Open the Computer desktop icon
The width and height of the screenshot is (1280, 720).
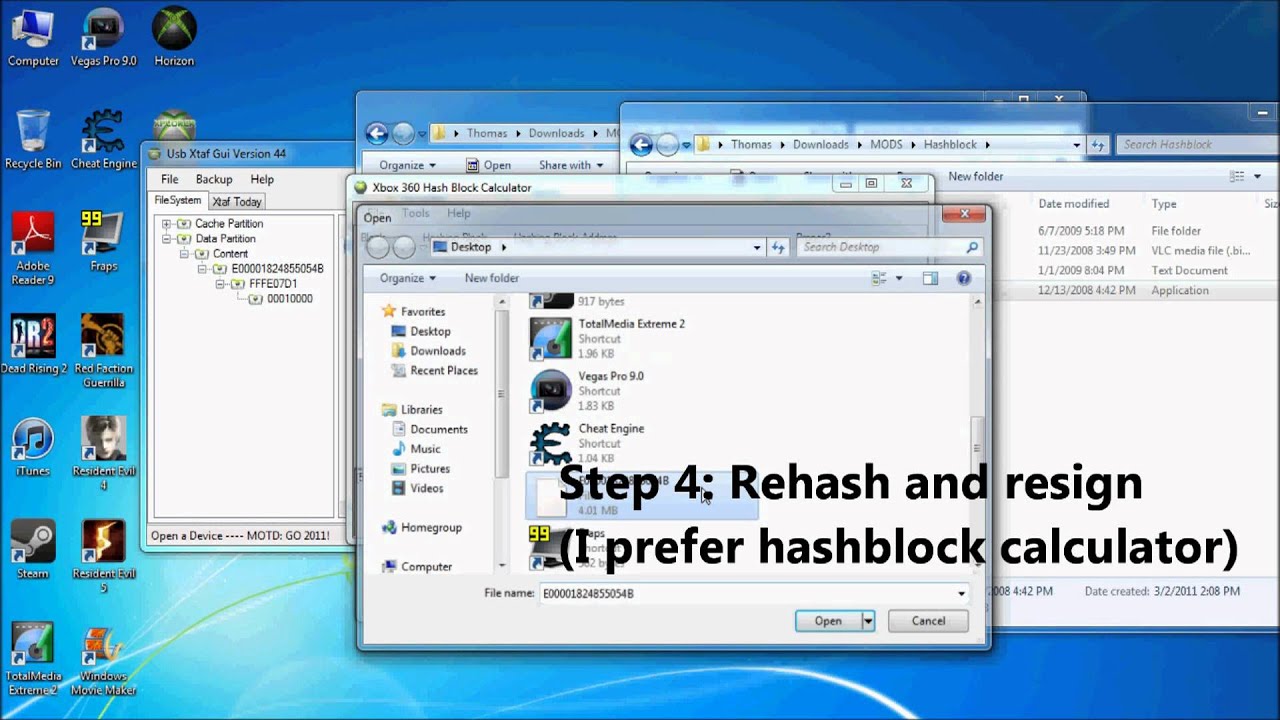[x=33, y=37]
